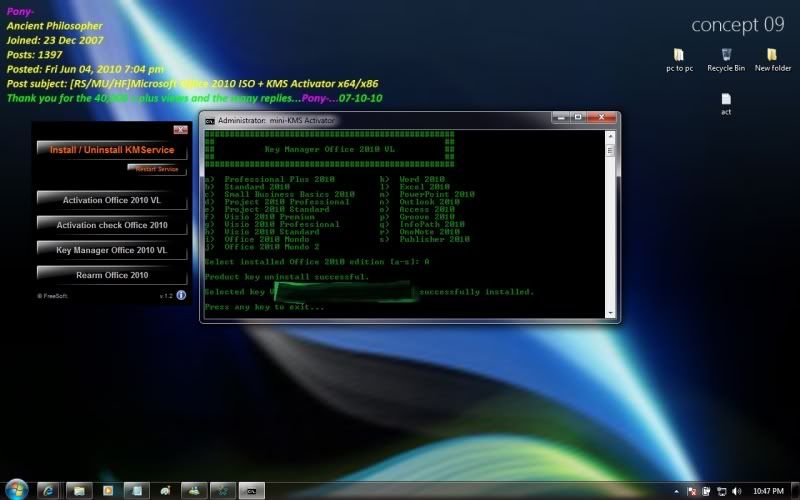800x500 pixels.
Task: Click 'Product key uninstall successful.' console line
Action: coord(286,277)
